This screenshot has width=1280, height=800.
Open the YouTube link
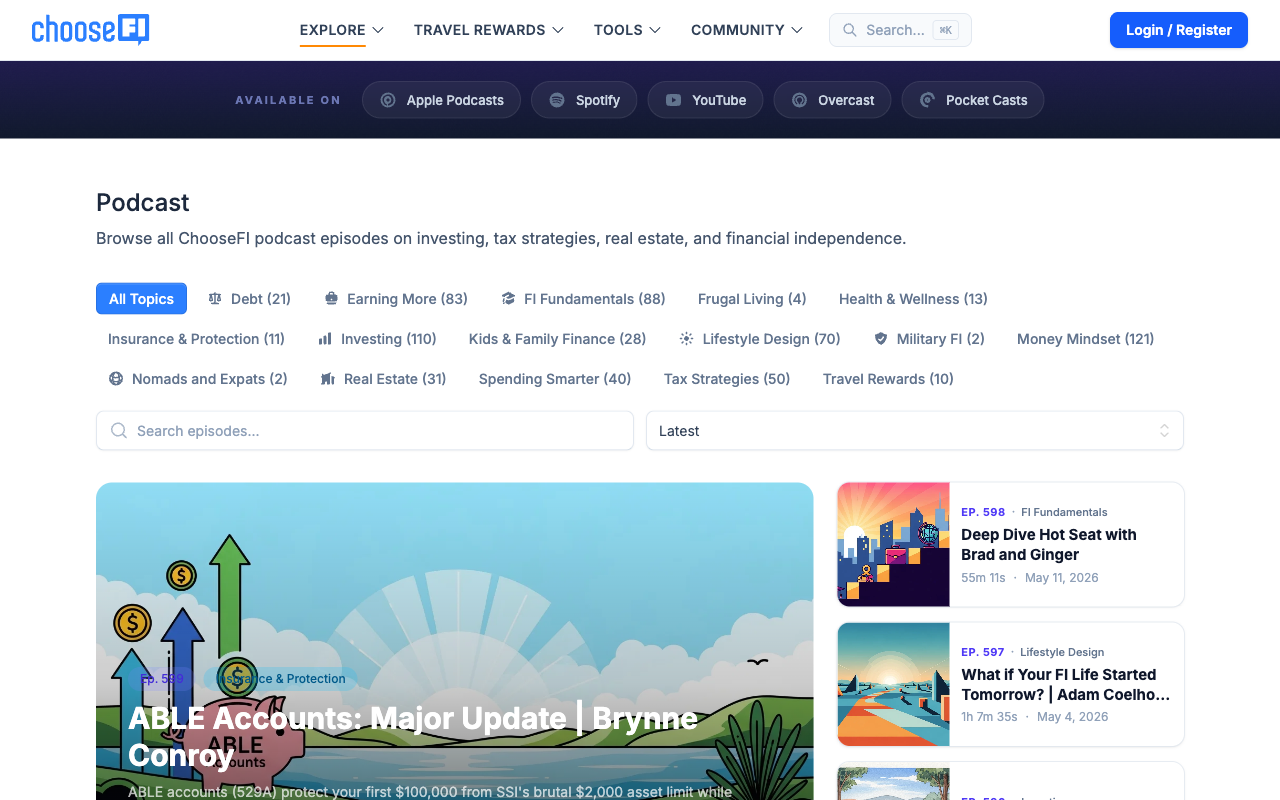(x=705, y=100)
